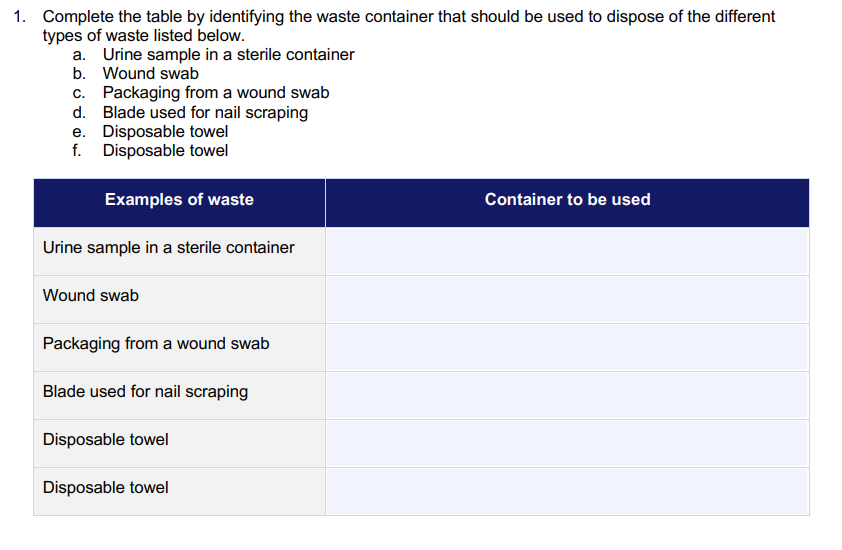
Task: Click the bottom 'Disposable towel' table cell
Action: 179,491
